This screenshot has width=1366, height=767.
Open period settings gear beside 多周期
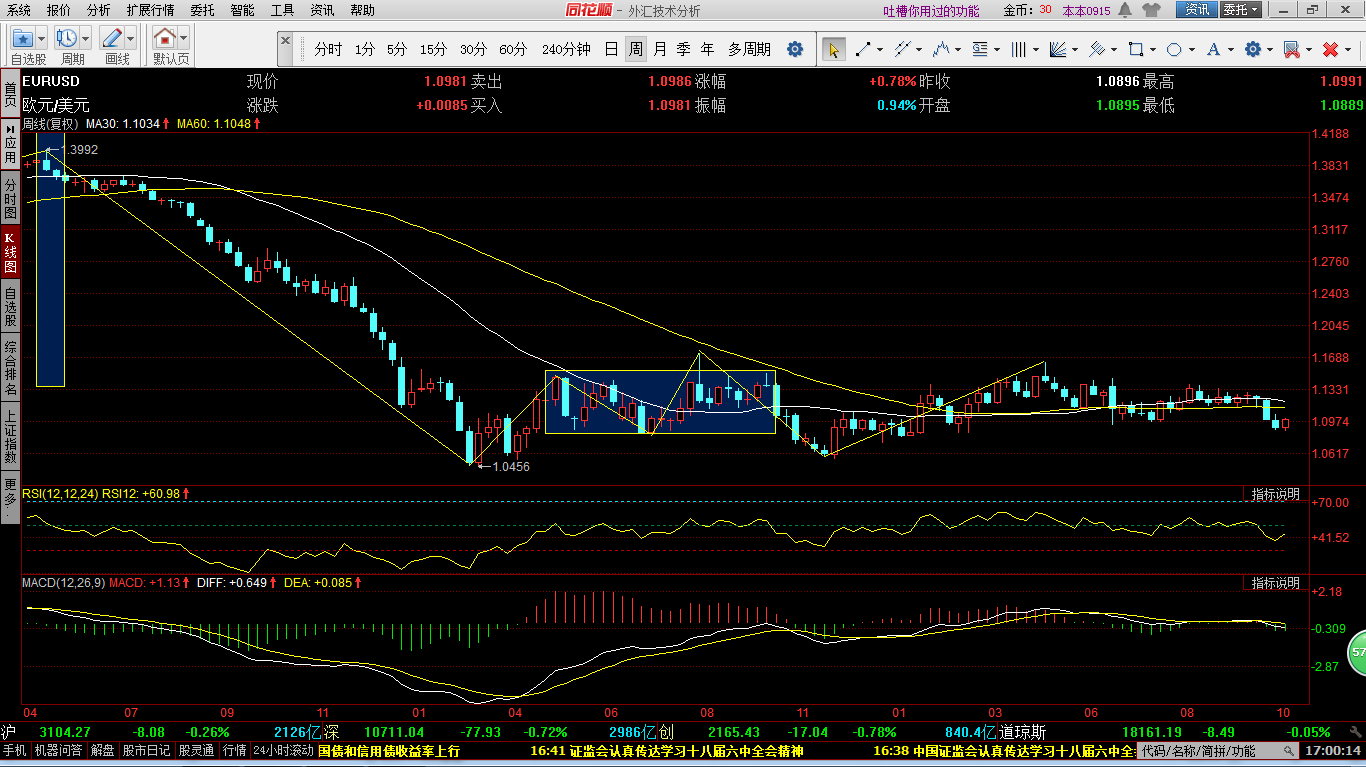[795, 49]
